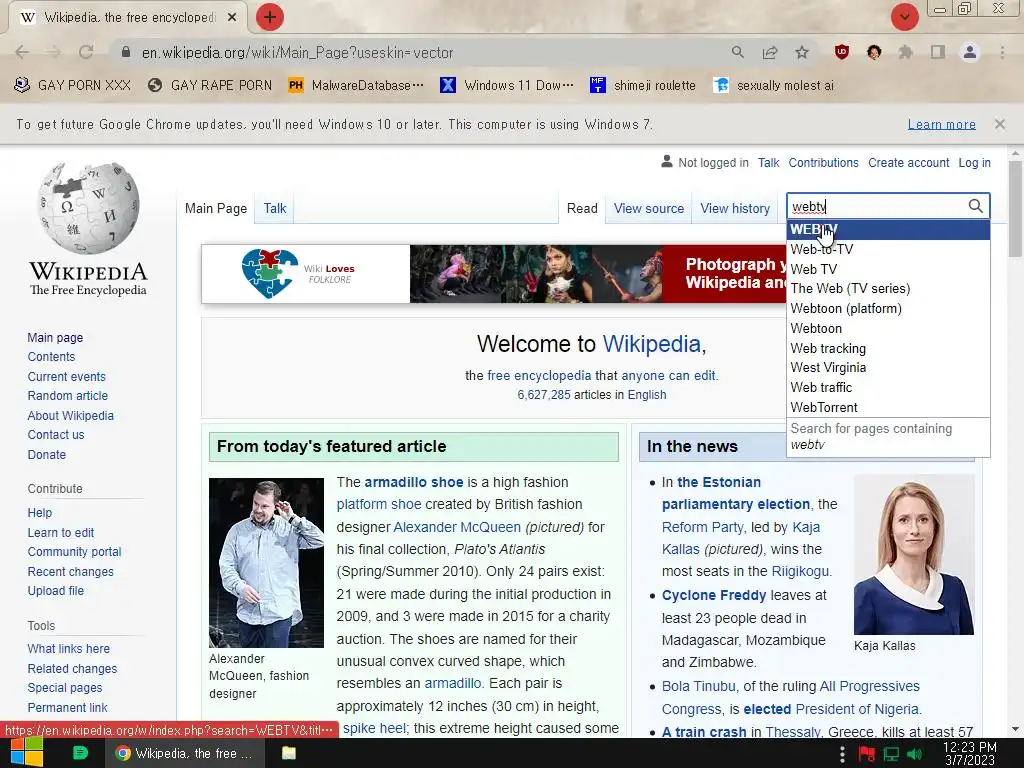Image resolution: width=1024 pixels, height=768 pixels.
Task: Switch to the Talk page tab
Action: 275,208
